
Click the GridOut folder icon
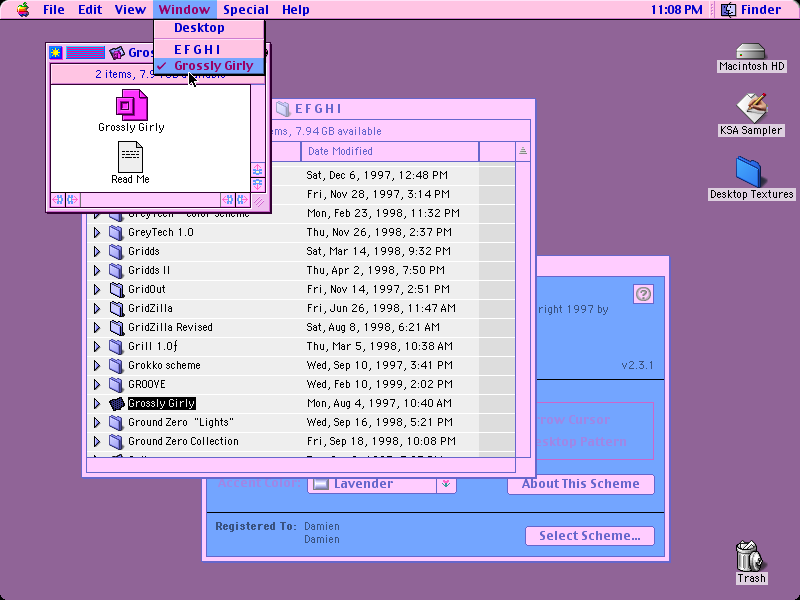(x=117, y=290)
